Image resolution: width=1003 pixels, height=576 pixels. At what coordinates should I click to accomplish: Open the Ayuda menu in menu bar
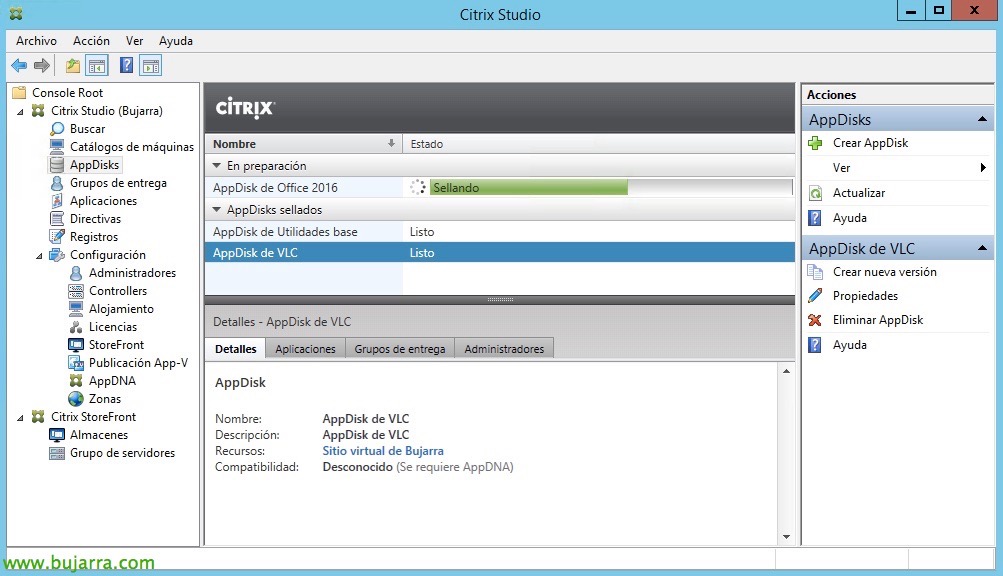click(176, 41)
